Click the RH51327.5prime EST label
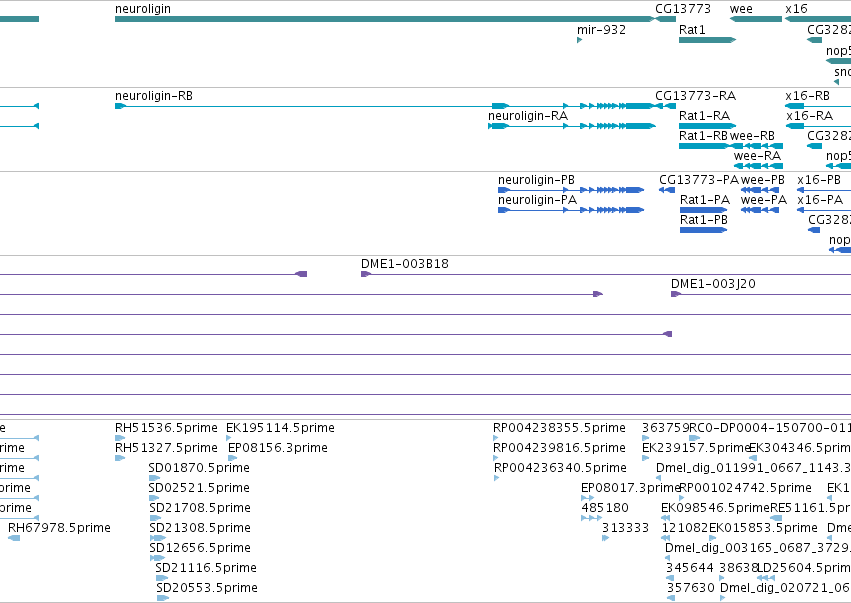The height and width of the screenshot is (603, 851). 166,448
